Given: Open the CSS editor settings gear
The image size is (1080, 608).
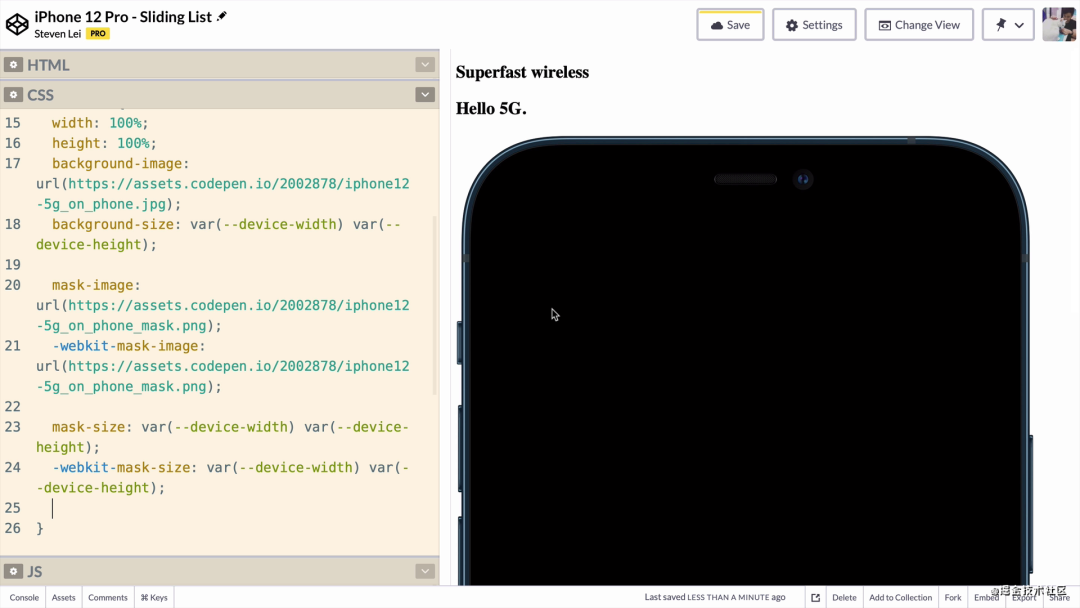Looking at the screenshot, I should click(x=13, y=94).
